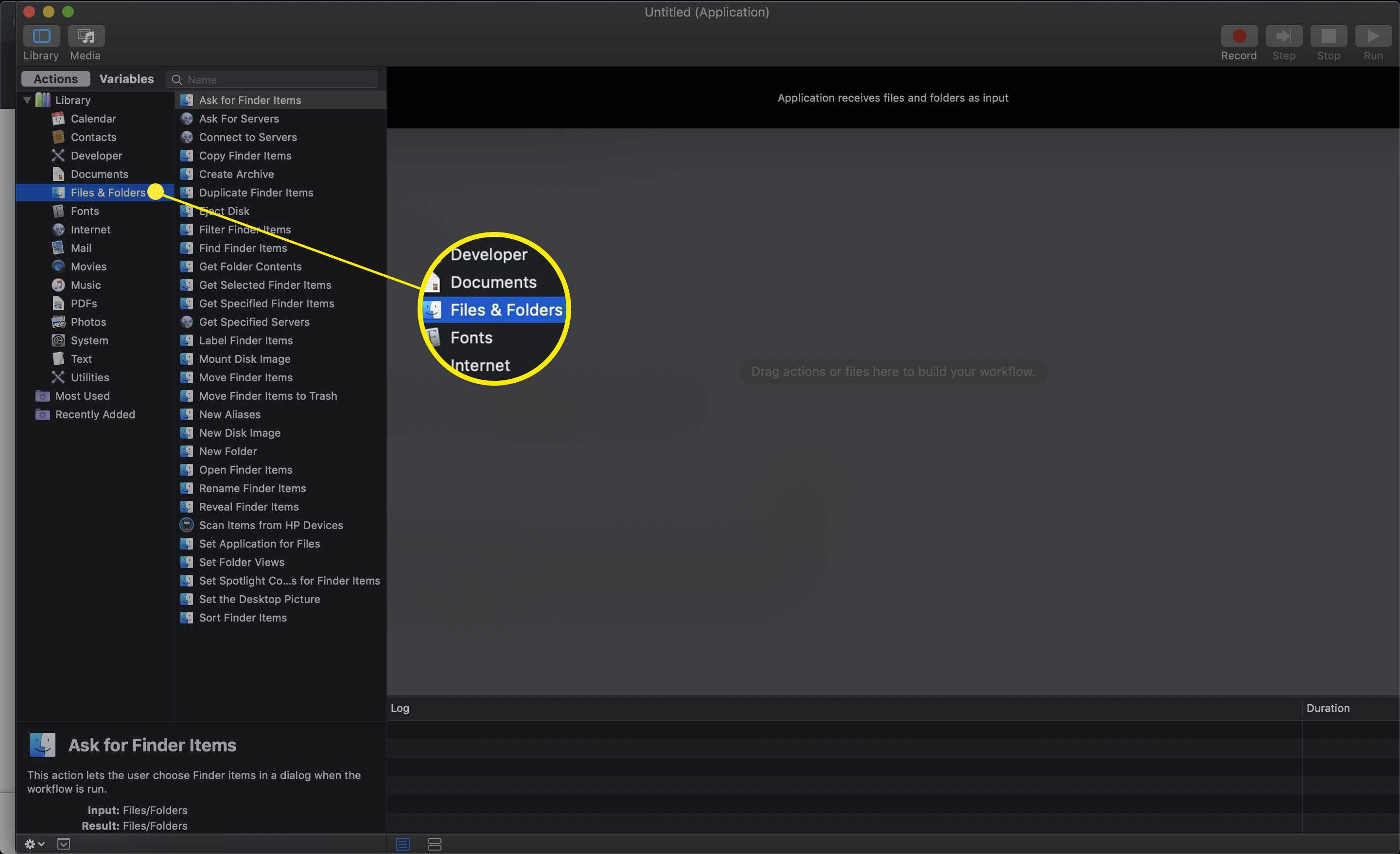Click the Scan Items from HP Devices icon

pos(186,525)
